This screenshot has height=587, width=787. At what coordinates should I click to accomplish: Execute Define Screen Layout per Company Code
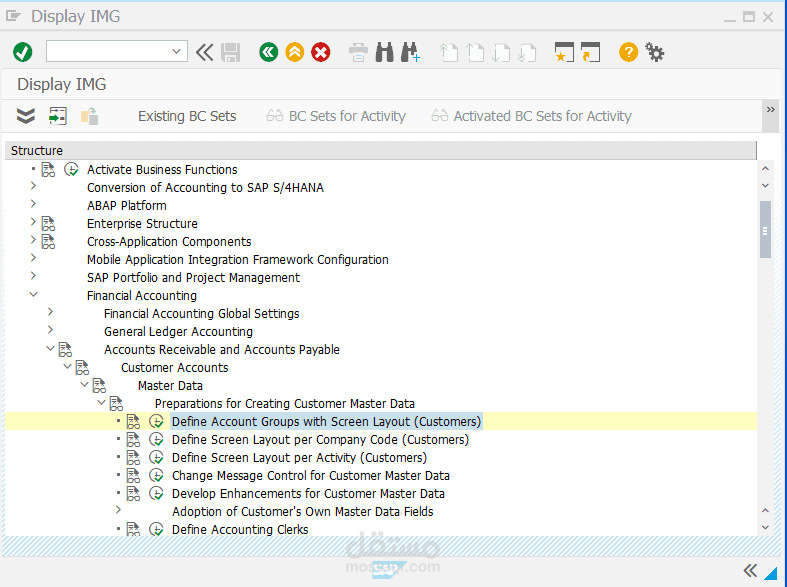[157, 439]
